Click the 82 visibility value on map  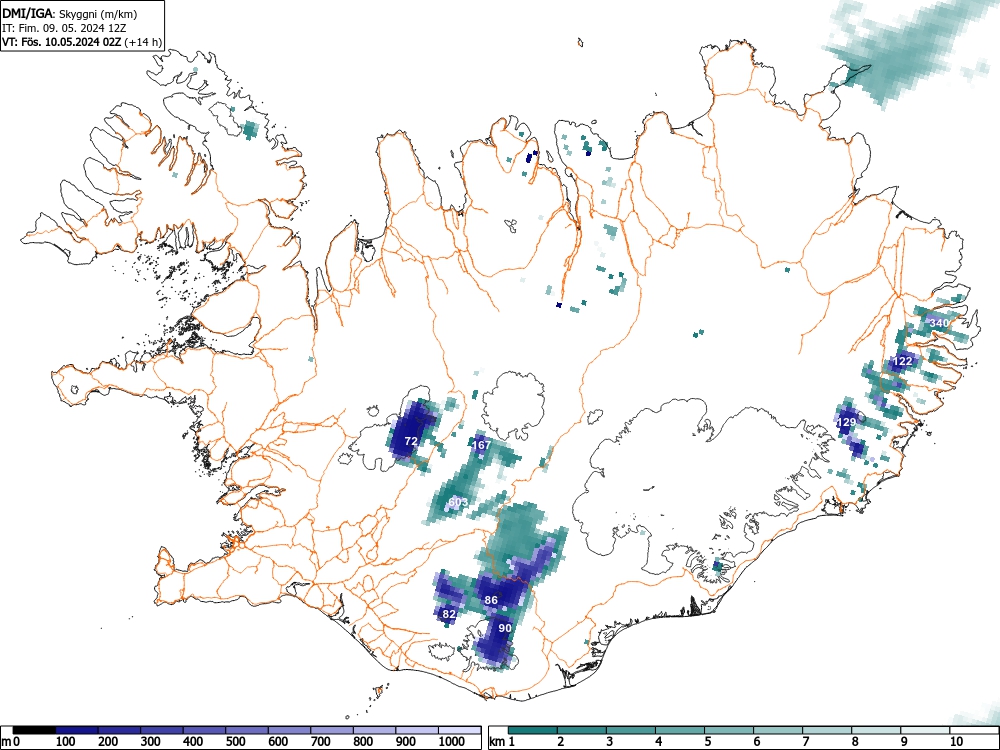(x=449, y=614)
